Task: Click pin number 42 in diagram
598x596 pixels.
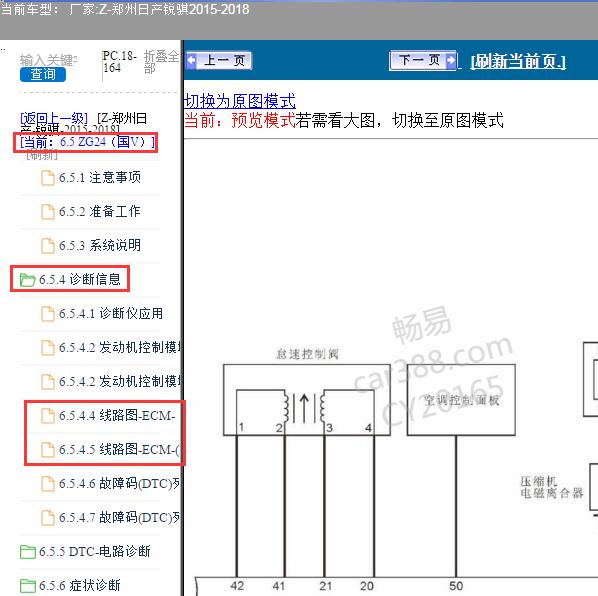Action: point(237,586)
